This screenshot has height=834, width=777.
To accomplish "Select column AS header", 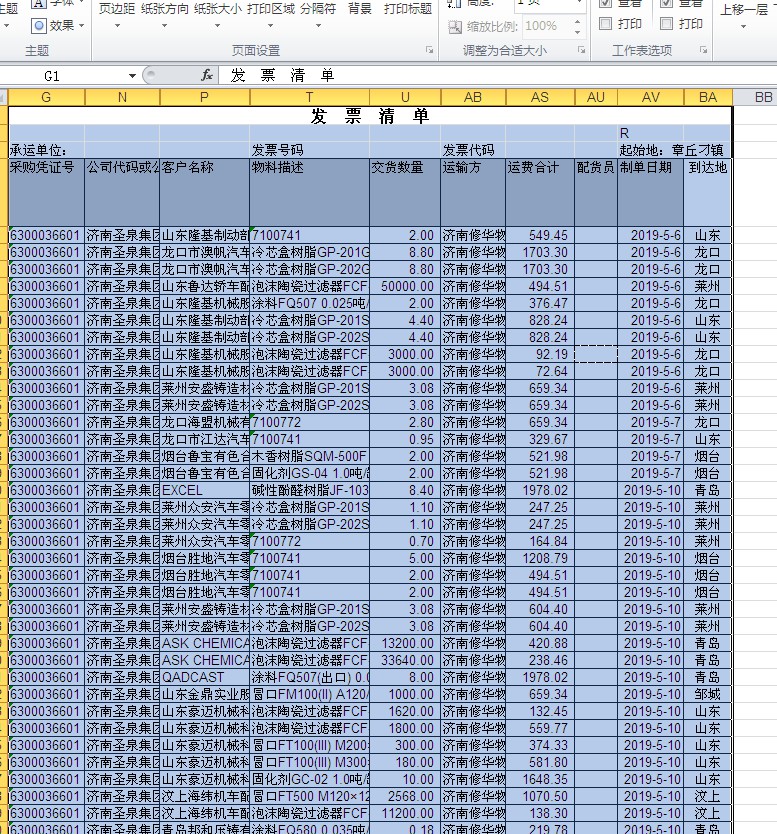I will pos(540,97).
